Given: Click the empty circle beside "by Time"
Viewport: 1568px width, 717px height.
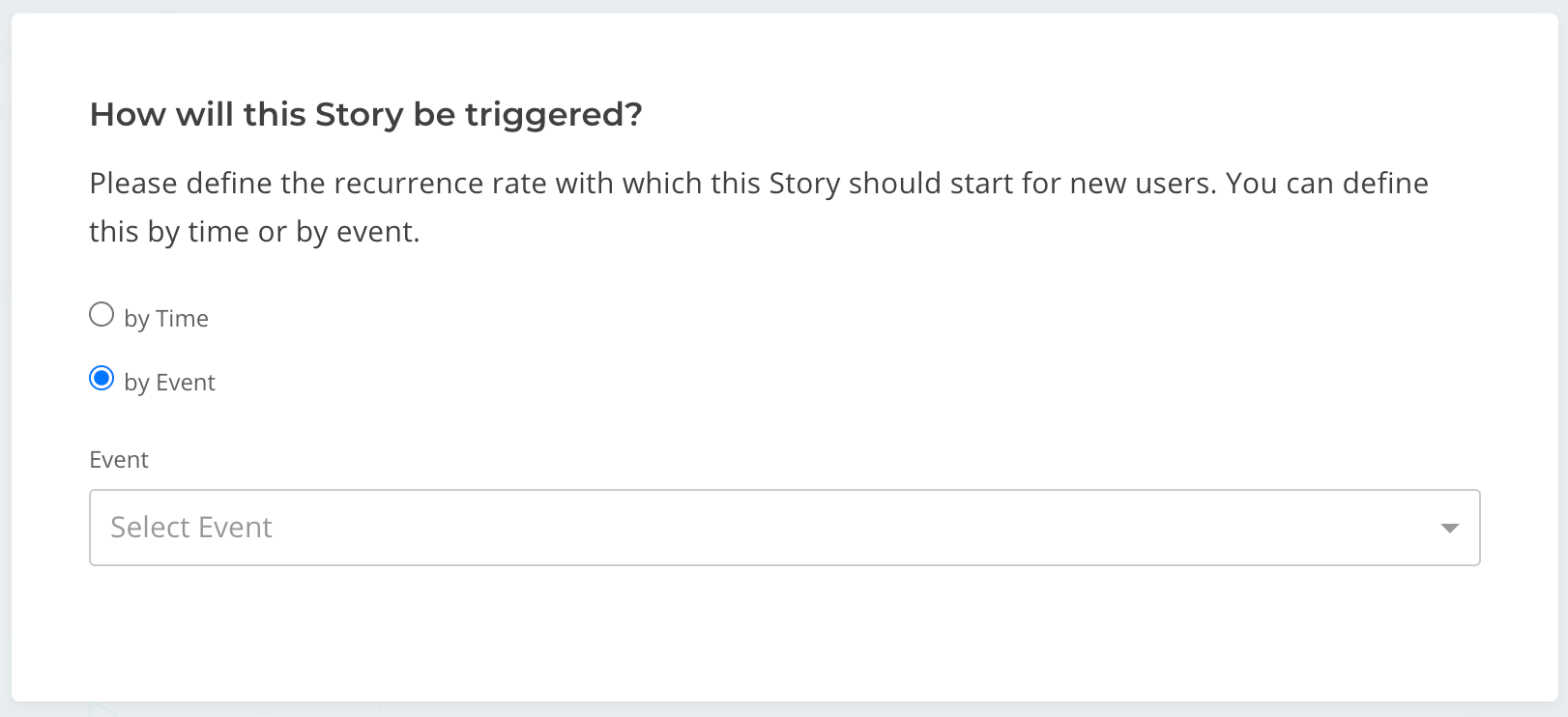Looking at the screenshot, I should pos(102,315).
